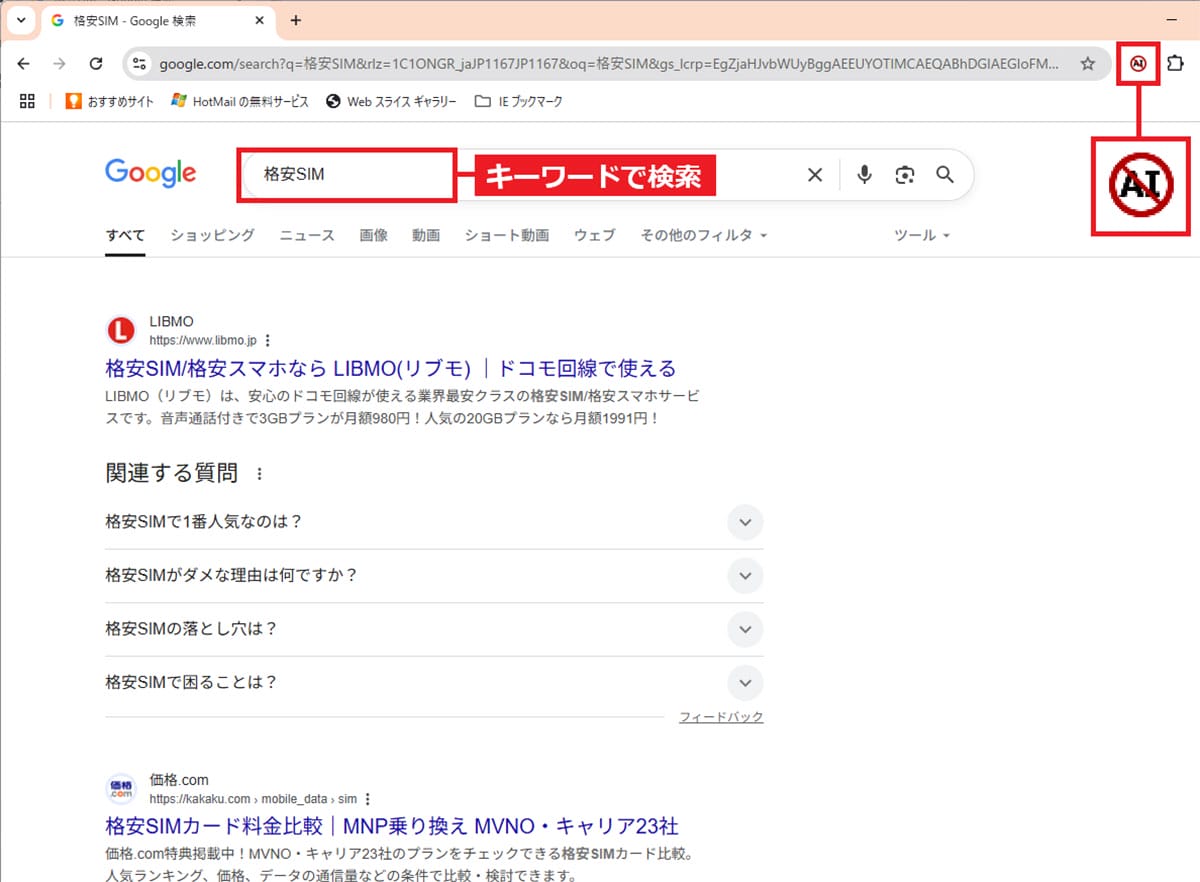Click the browser back arrow
The width and height of the screenshot is (1200, 882).
point(24,63)
